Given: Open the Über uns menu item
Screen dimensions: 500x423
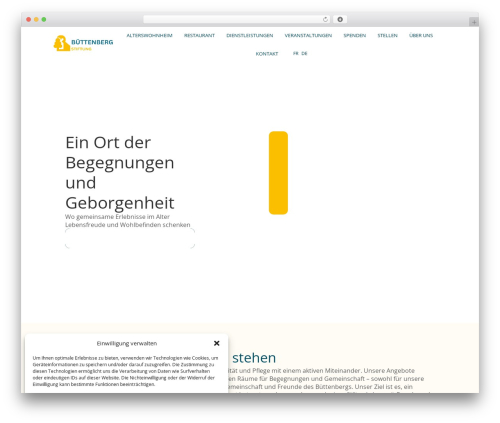Looking at the screenshot, I should (x=421, y=35).
